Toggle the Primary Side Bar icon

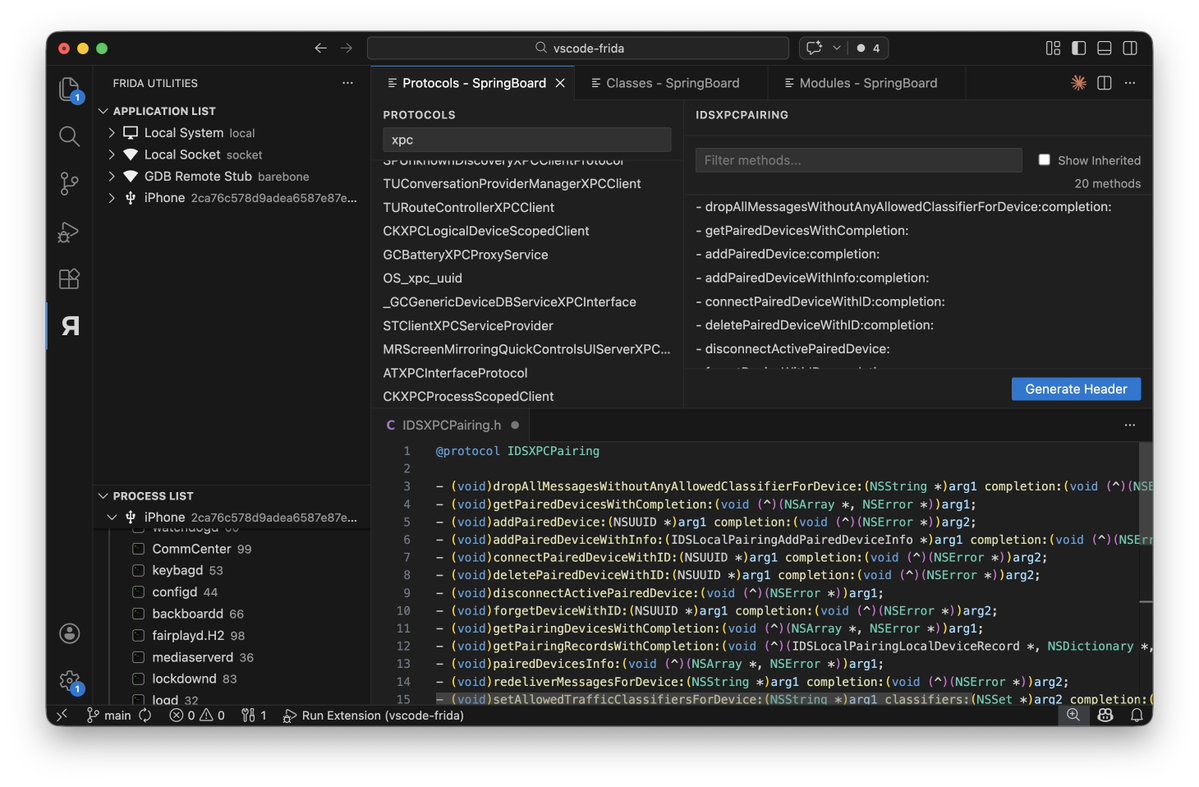pos(1077,47)
